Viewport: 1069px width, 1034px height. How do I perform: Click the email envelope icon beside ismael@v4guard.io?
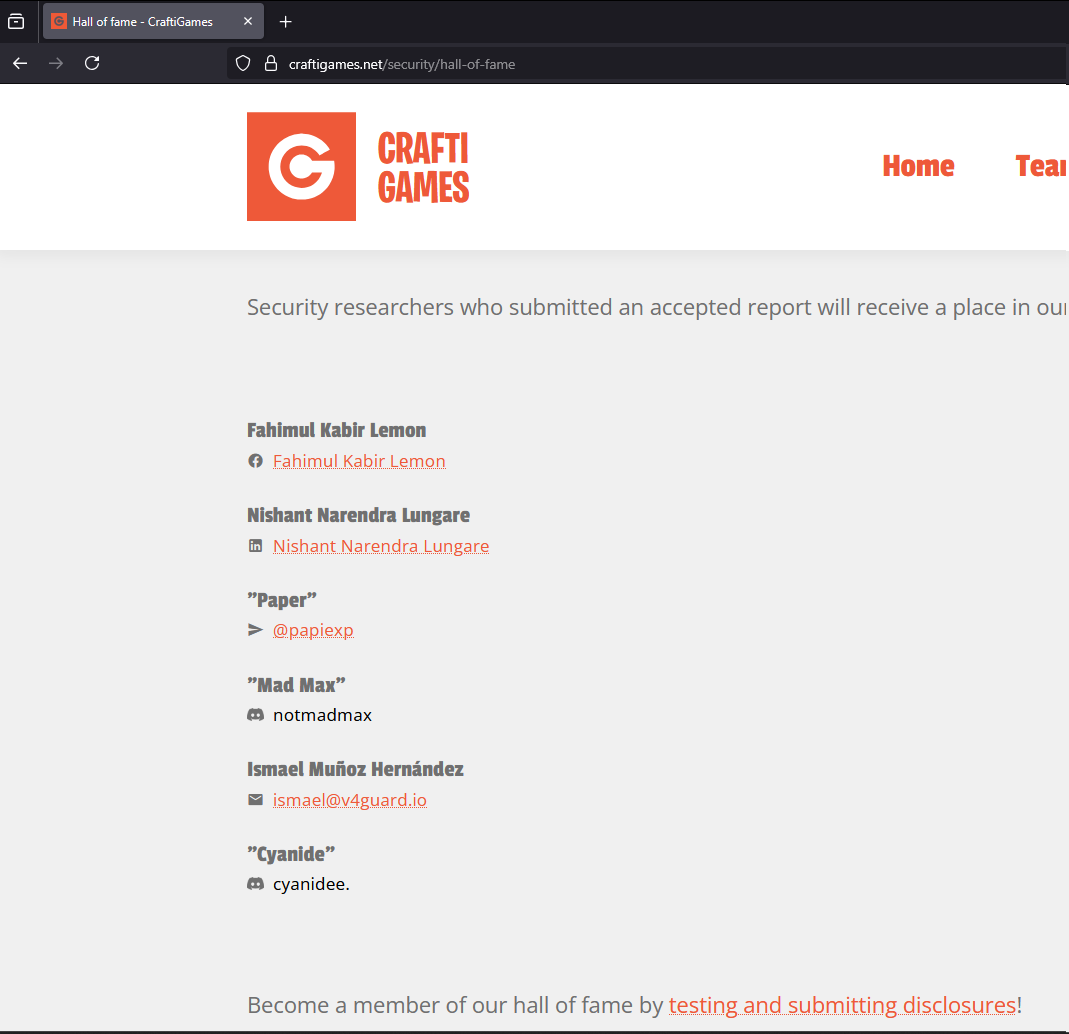[x=256, y=800]
